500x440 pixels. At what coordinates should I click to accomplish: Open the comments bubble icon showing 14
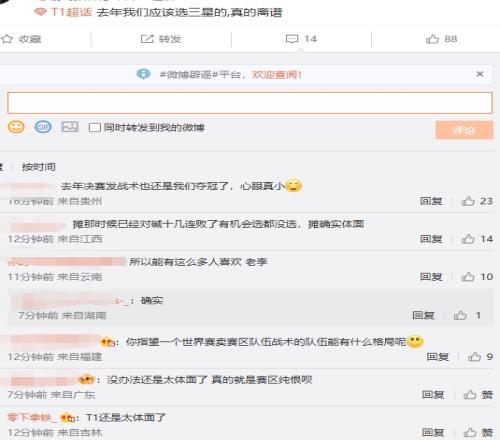click(292, 39)
